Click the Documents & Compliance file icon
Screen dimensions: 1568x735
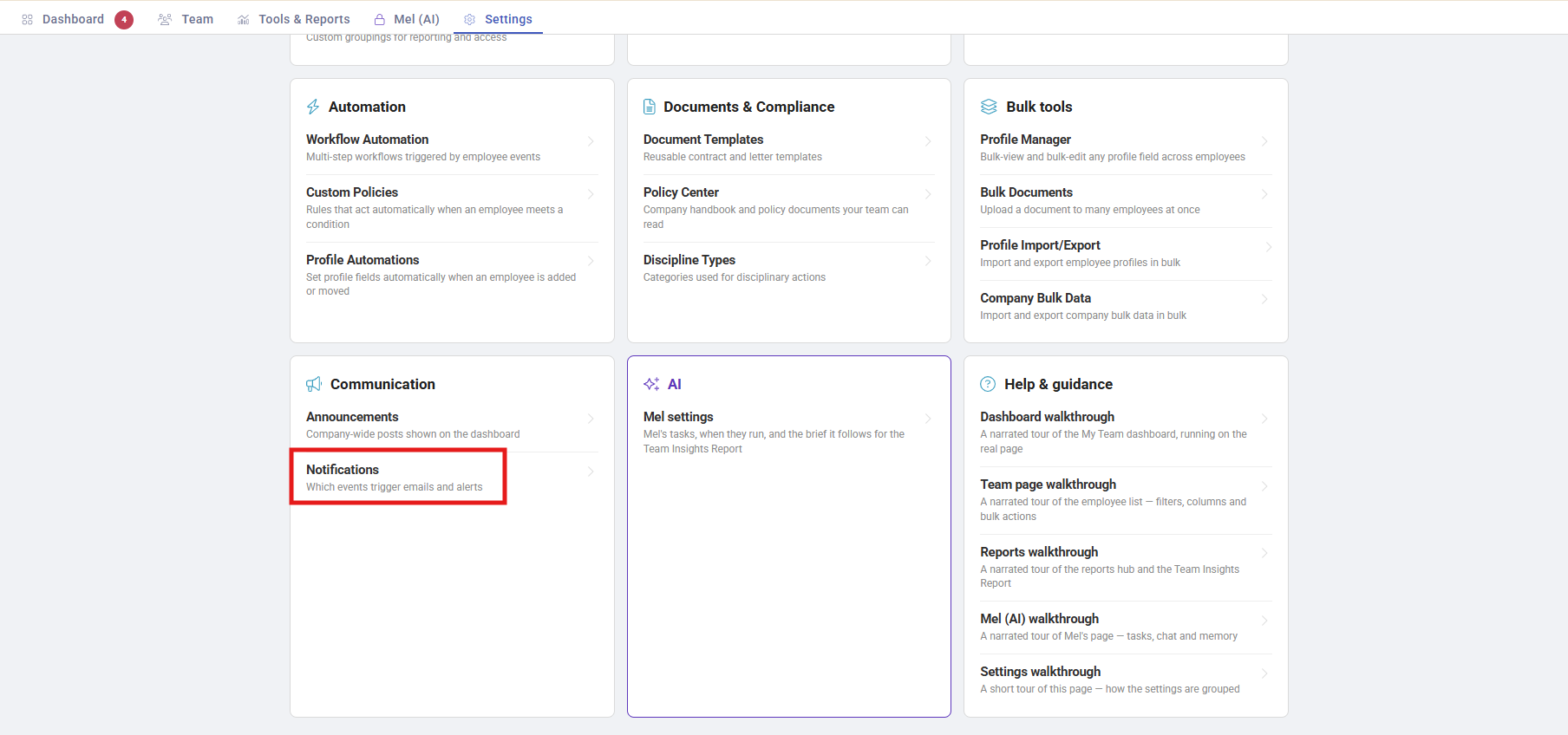tap(650, 107)
